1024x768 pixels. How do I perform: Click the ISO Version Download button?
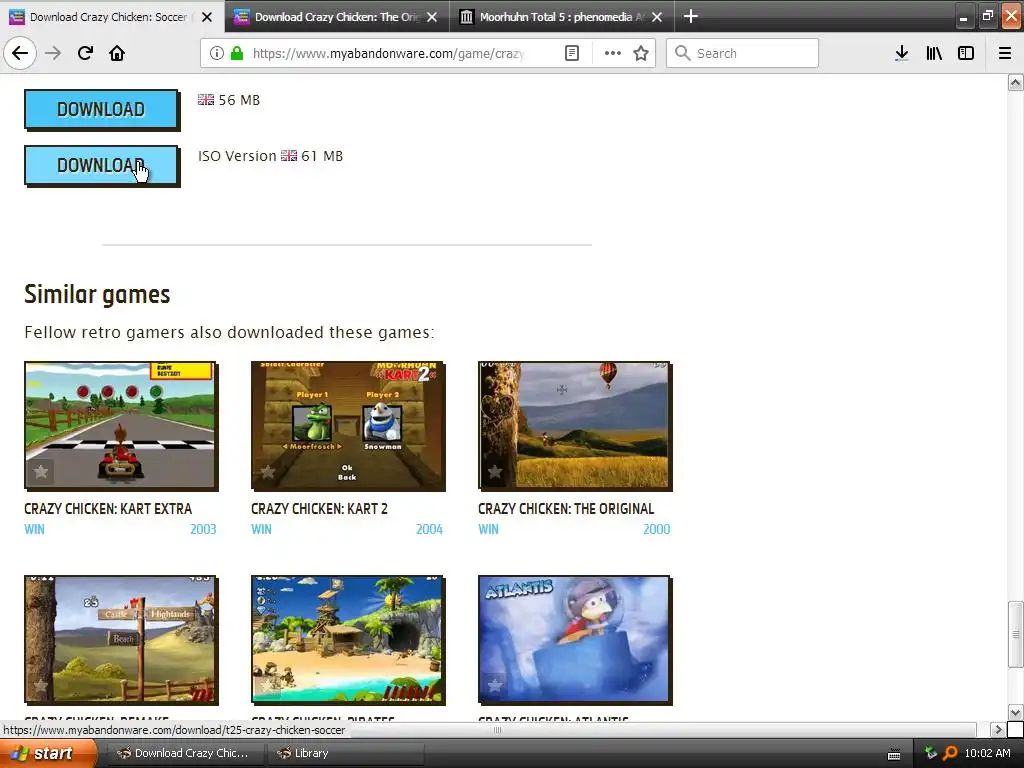pyautogui.click(x=101, y=165)
